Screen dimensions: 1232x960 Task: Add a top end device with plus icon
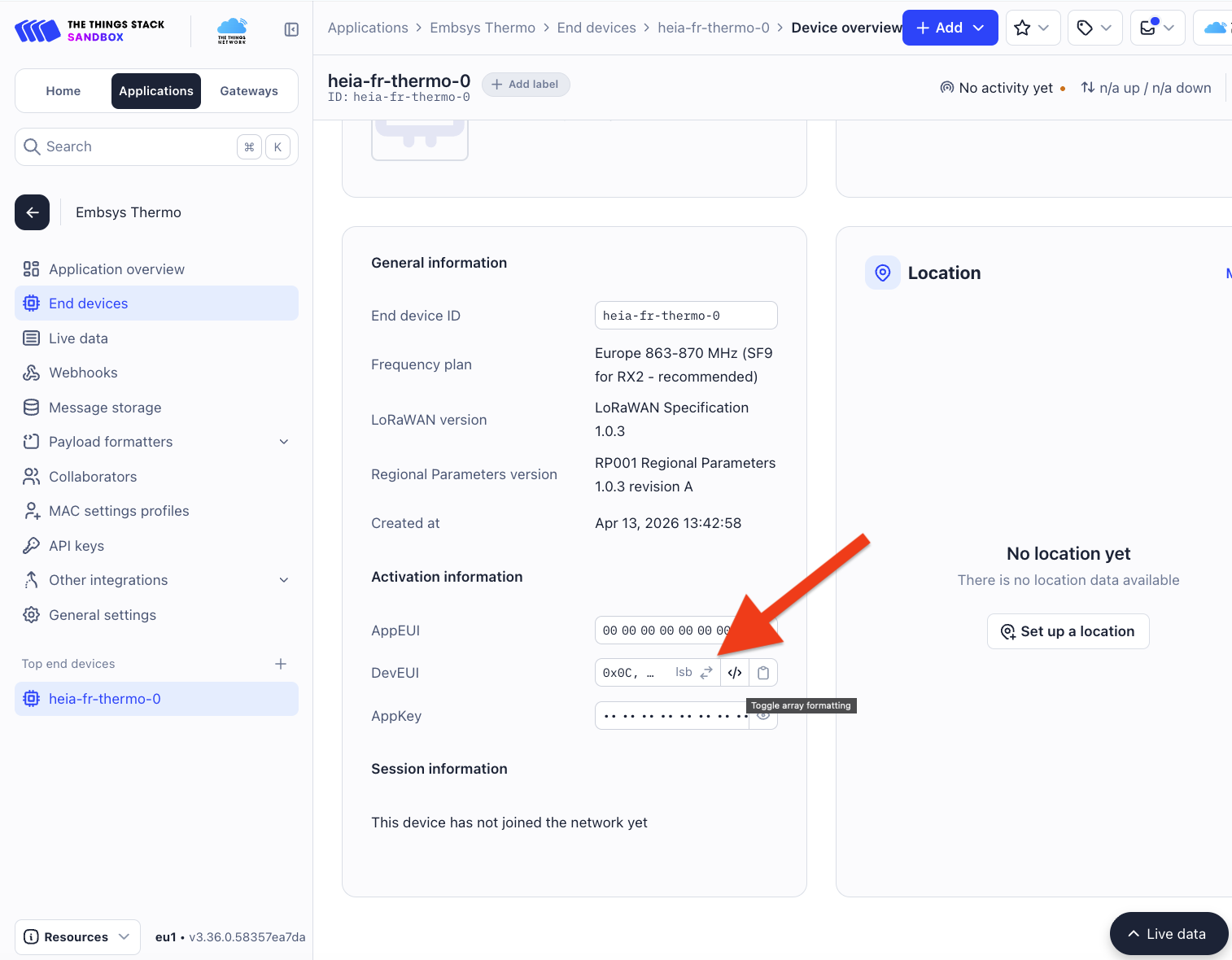tap(281, 664)
